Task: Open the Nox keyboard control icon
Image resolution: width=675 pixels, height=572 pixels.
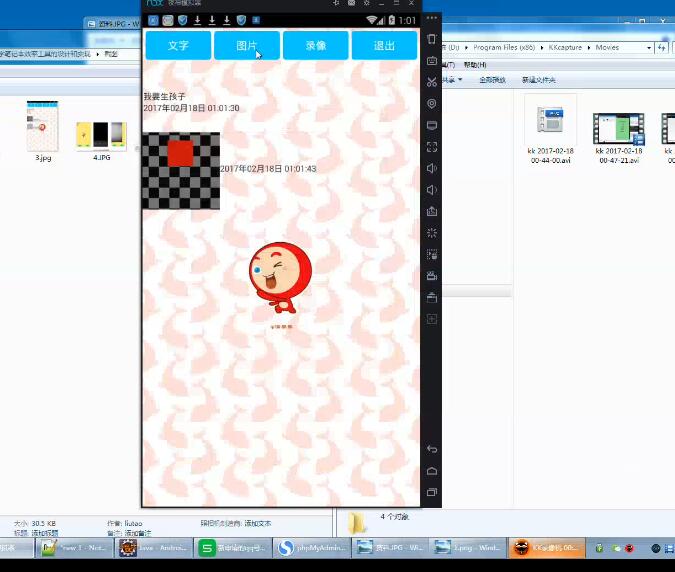Action: point(432,61)
